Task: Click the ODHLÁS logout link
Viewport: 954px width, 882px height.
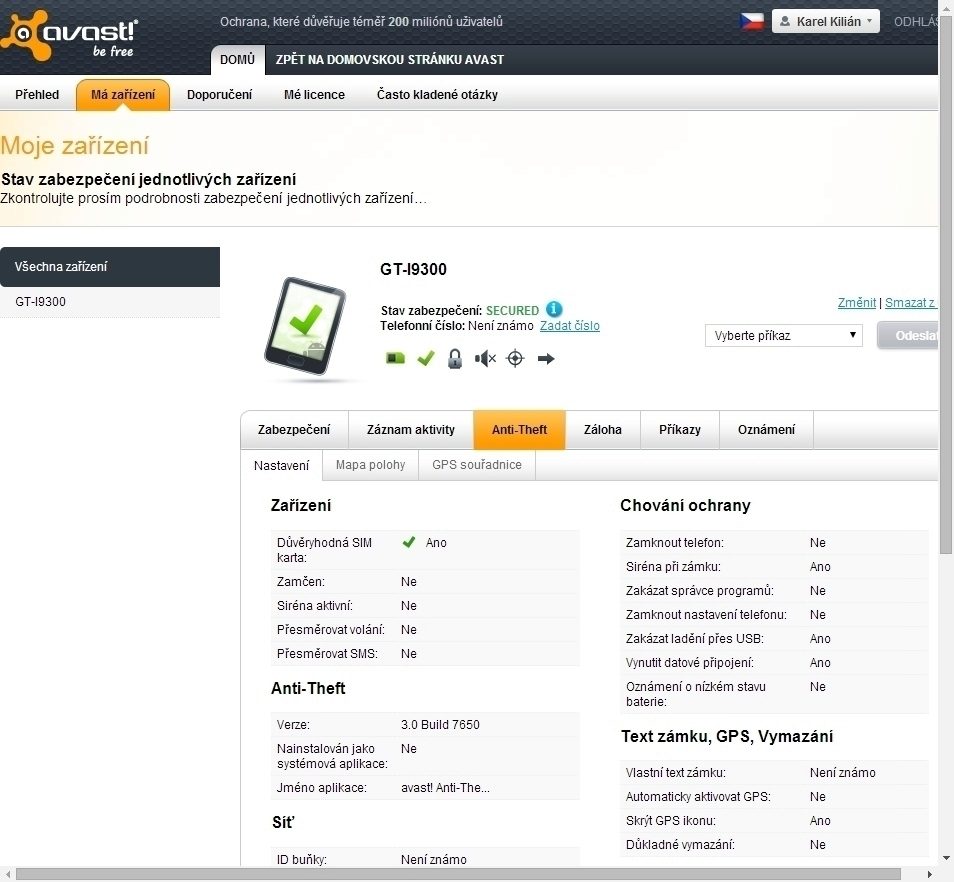Action: coord(916,21)
